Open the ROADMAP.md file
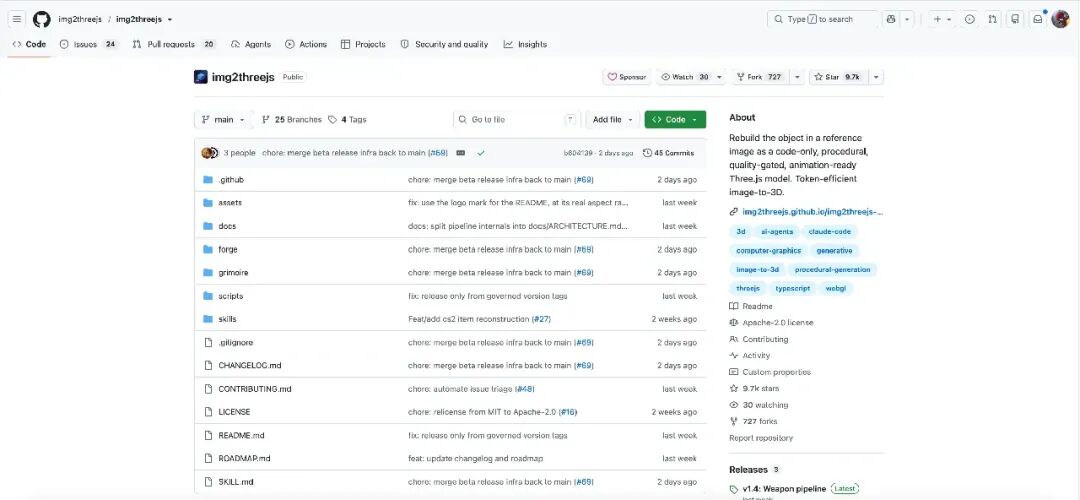The height and width of the screenshot is (500, 1080). point(244,458)
